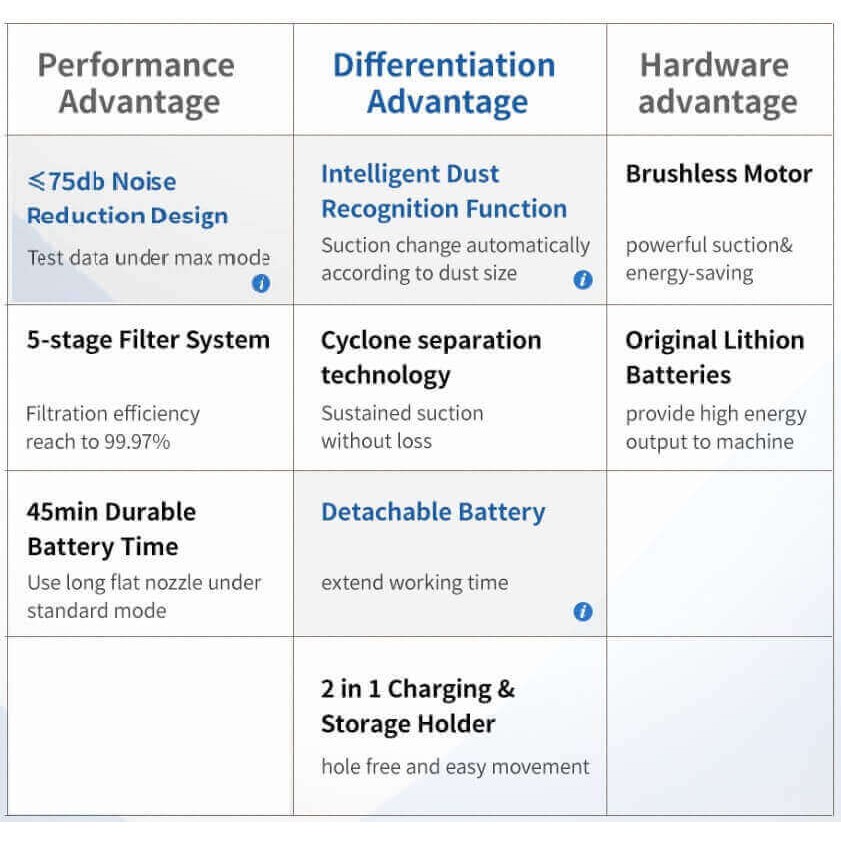Open the Detachable Battery link
This screenshot has height=841, width=841.
pos(432,512)
